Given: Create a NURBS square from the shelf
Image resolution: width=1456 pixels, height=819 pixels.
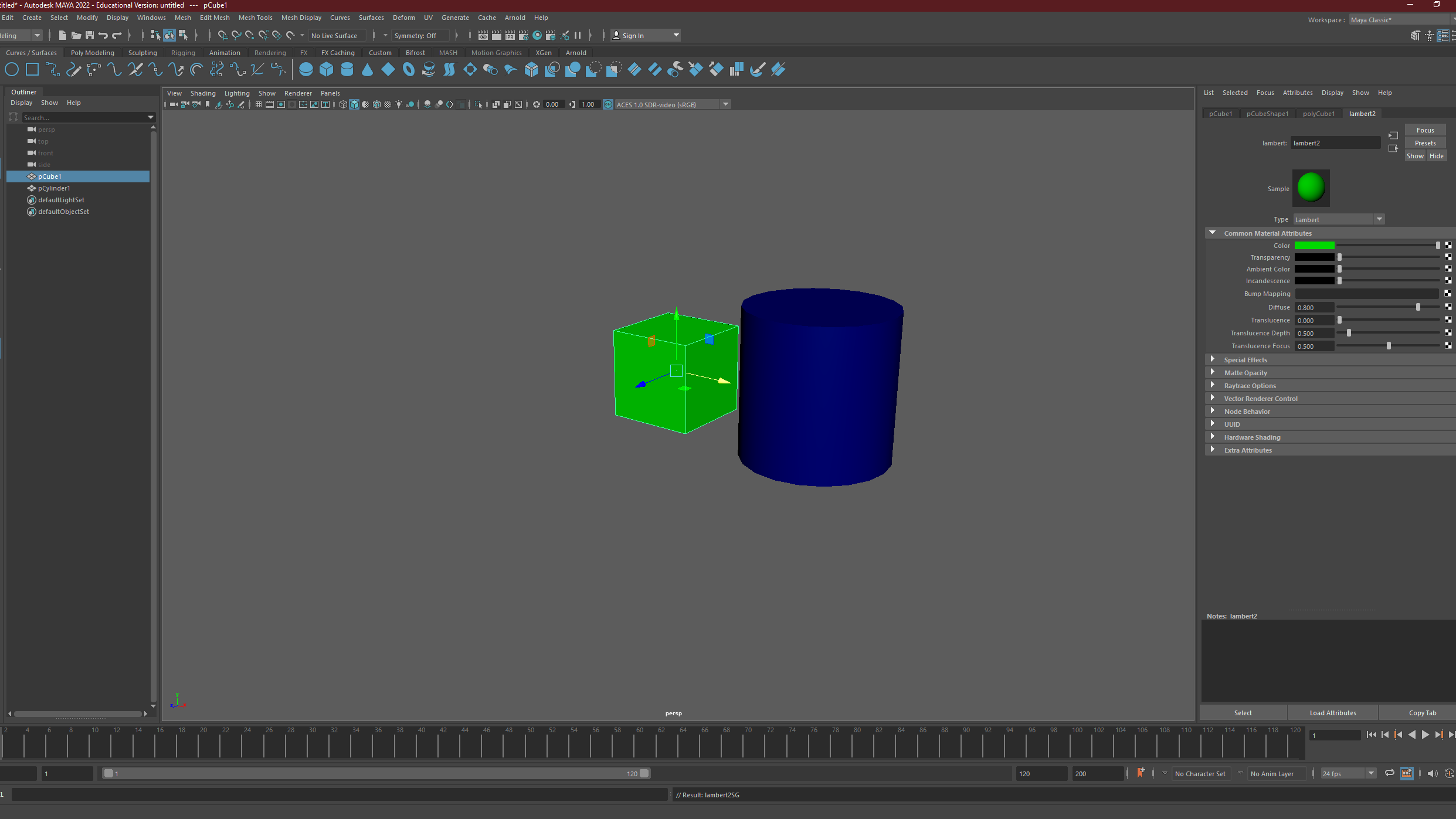Looking at the screenshot, I should pyautogui.click(x=32, y=70).
